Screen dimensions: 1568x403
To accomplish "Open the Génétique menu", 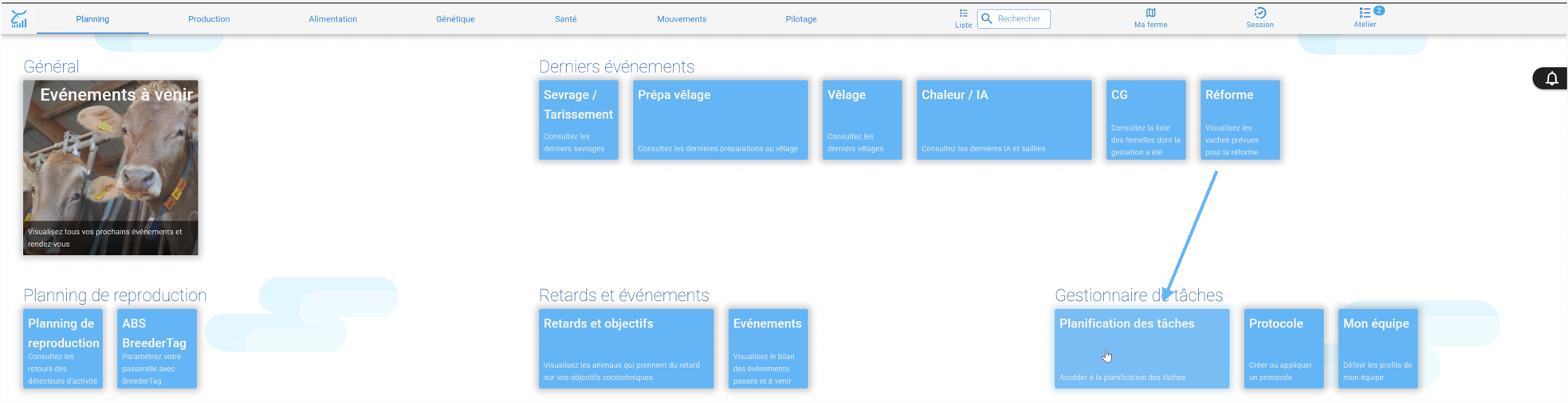I will coord(455,19).
